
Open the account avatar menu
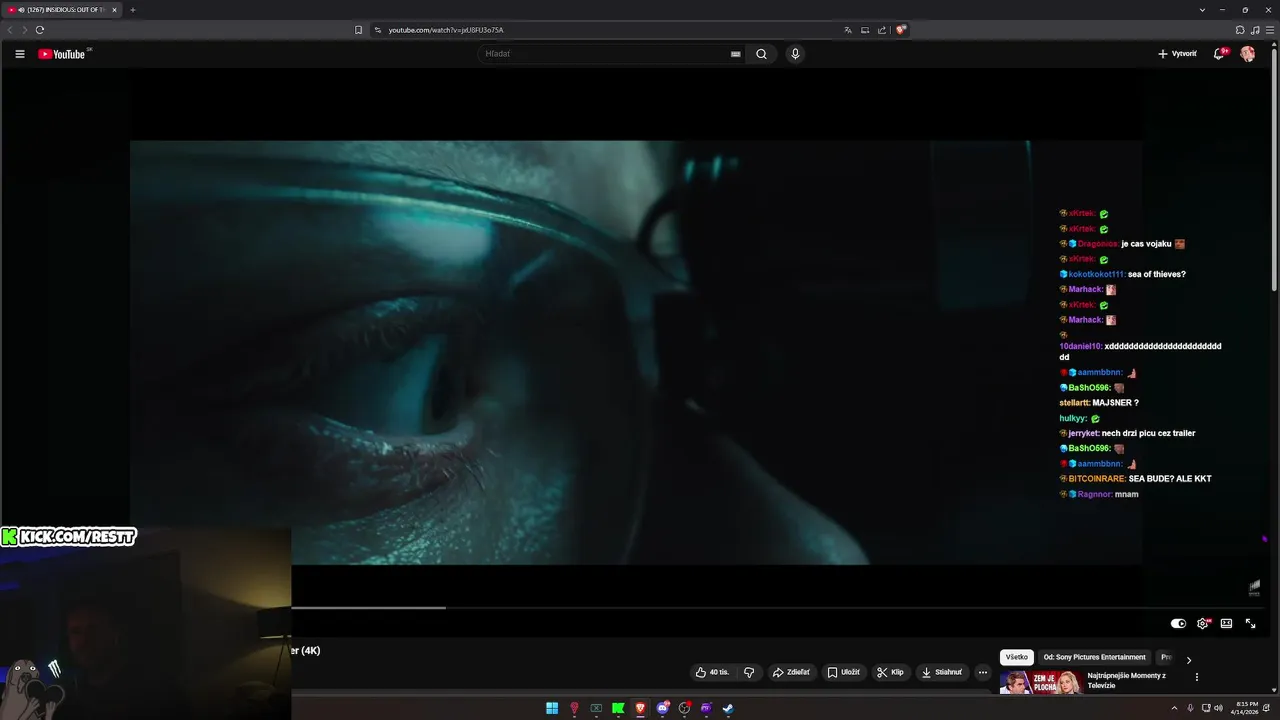pos(1248,54)
